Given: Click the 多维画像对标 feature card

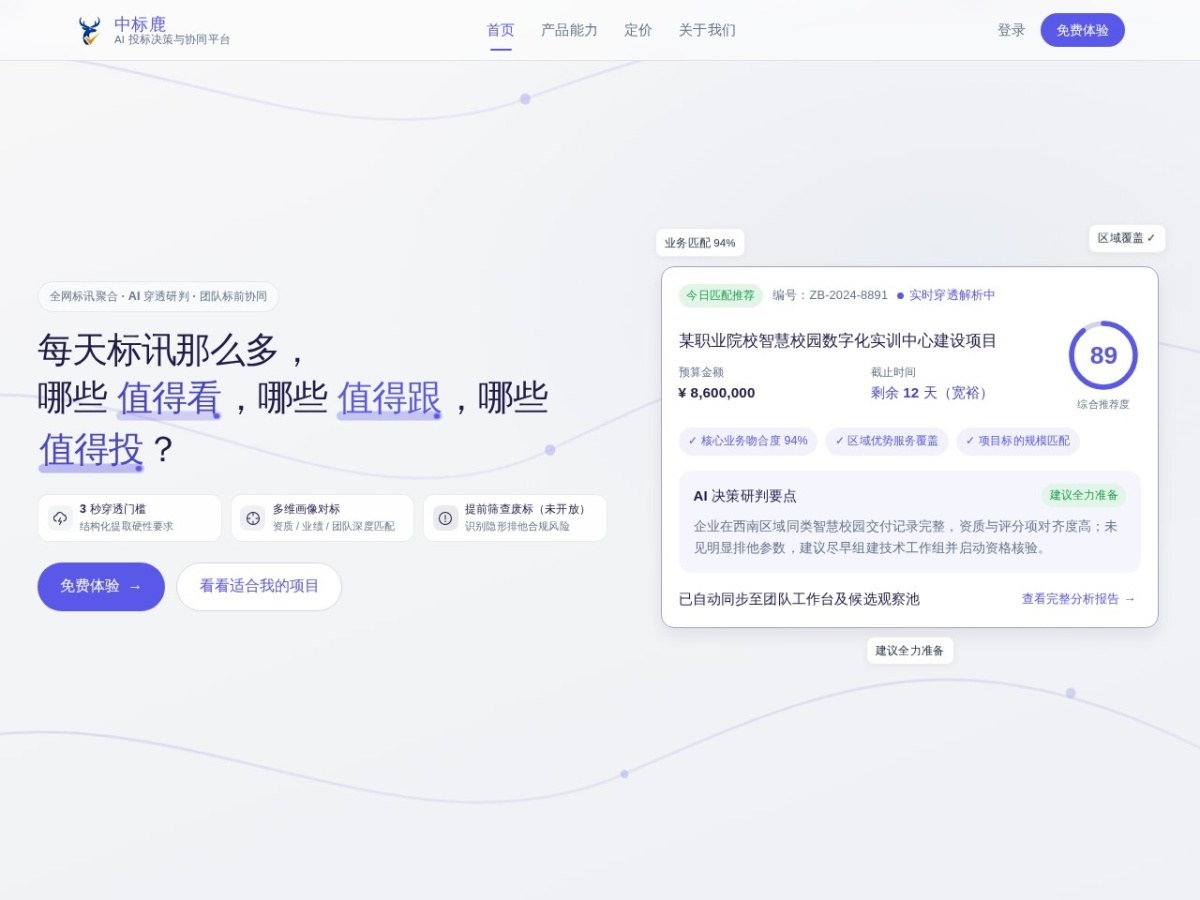Looking at the screenshot, I should pyautogui.click(x=322, y=518).
